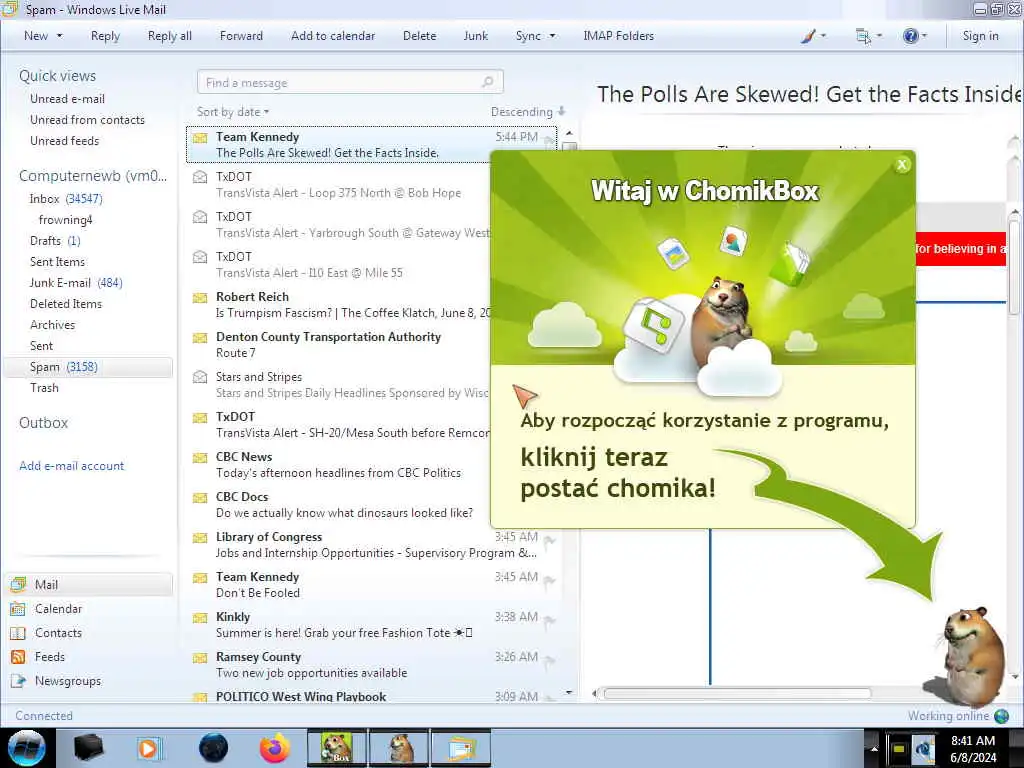The height and width of the screenshot is (768, 1024).
Task: Open the Junk E-mail folder
Action: pyautogui.click(x=76, y=283)
